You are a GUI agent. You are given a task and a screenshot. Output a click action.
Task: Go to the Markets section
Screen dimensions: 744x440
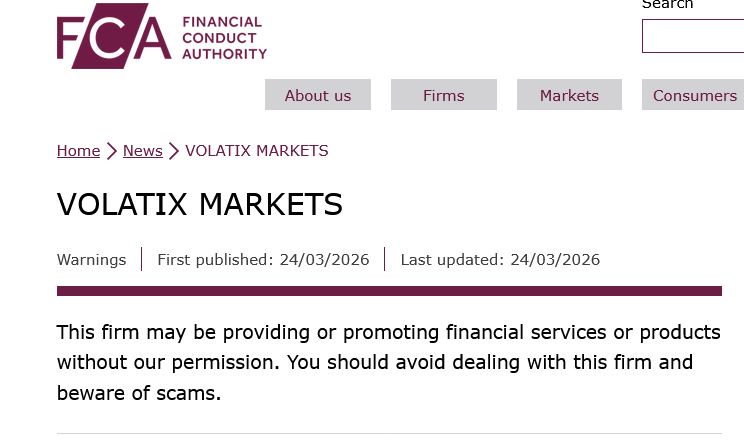point(569,96)
